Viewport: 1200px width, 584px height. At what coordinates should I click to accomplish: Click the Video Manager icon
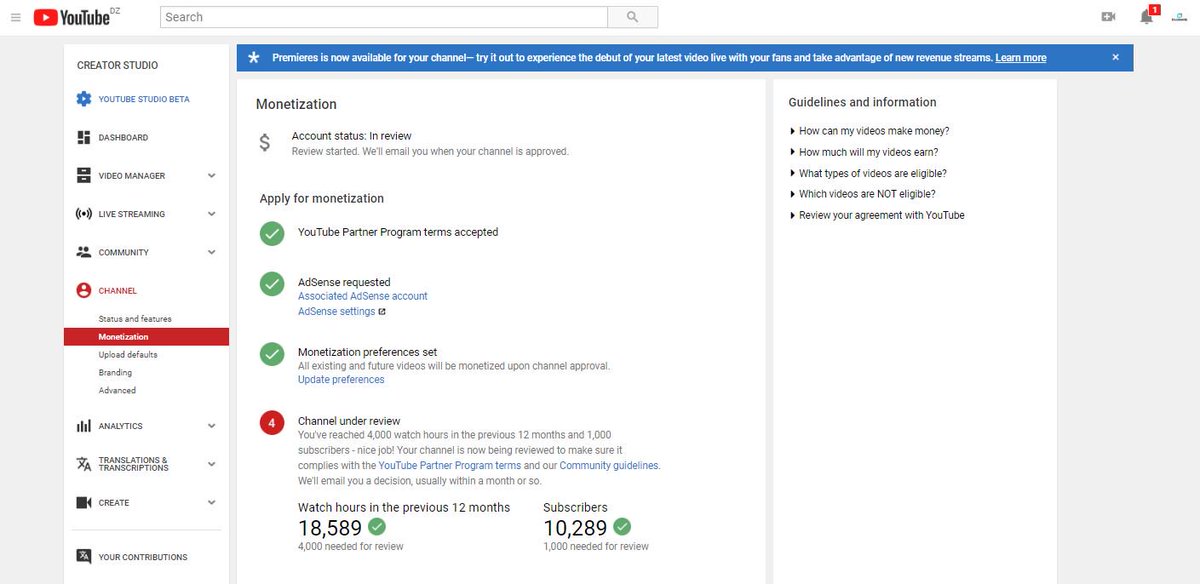pos(84,176)
